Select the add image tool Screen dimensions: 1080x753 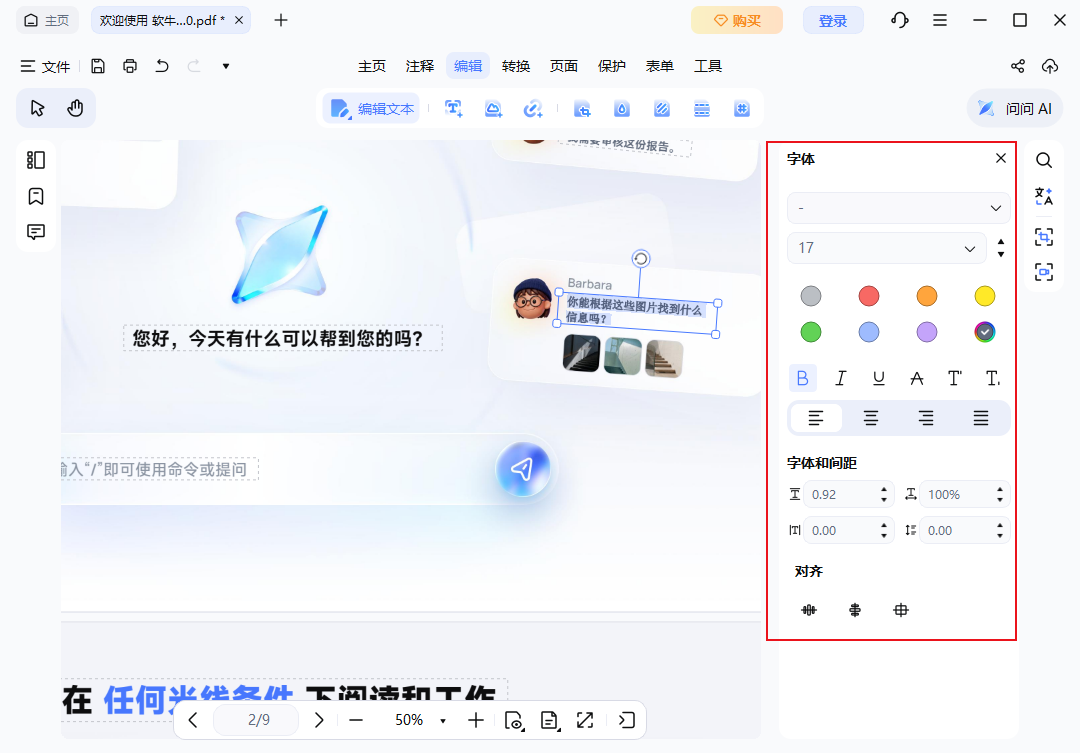tap(493, 108)
